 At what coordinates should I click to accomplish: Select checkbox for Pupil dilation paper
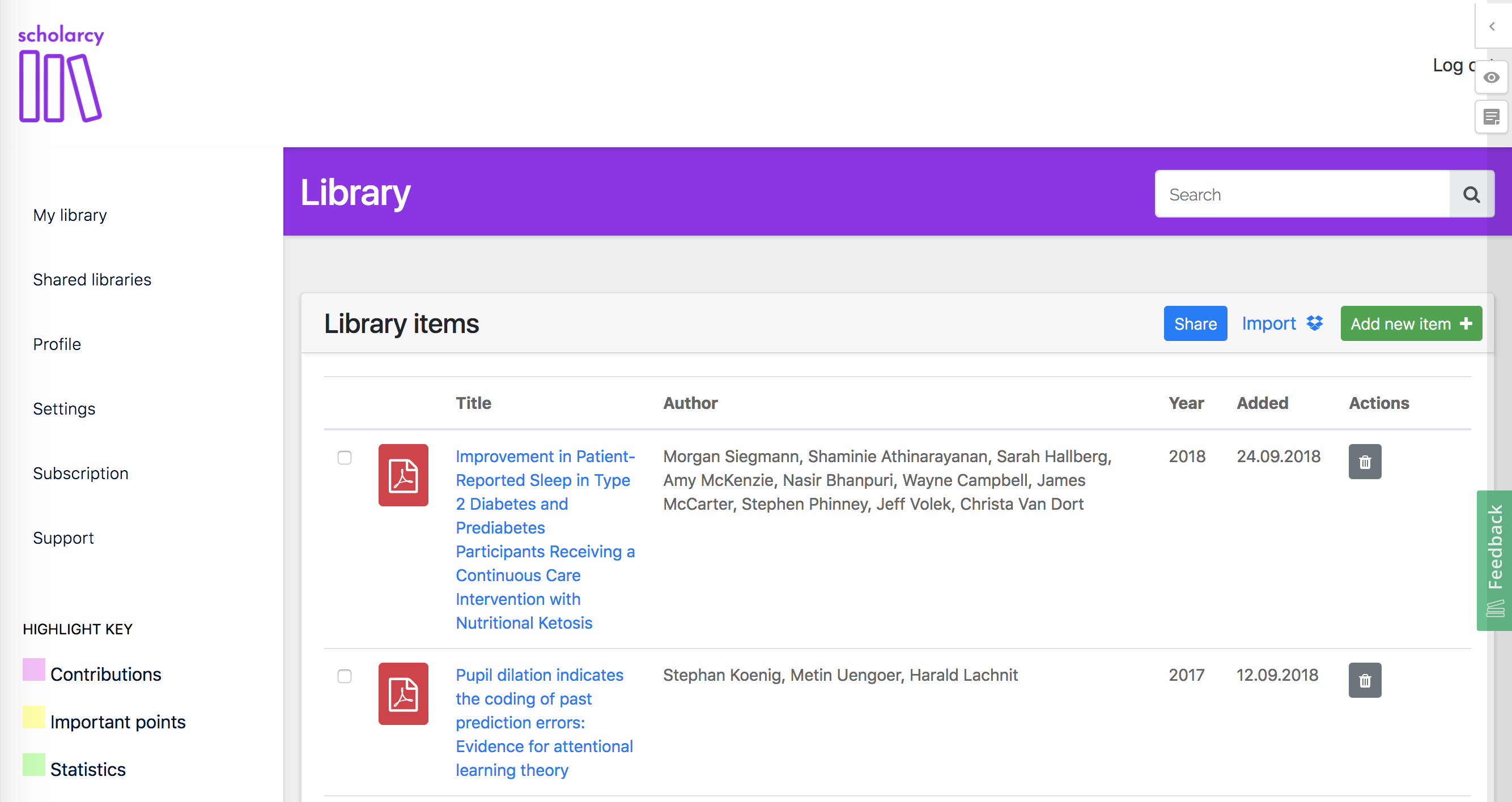345,676
